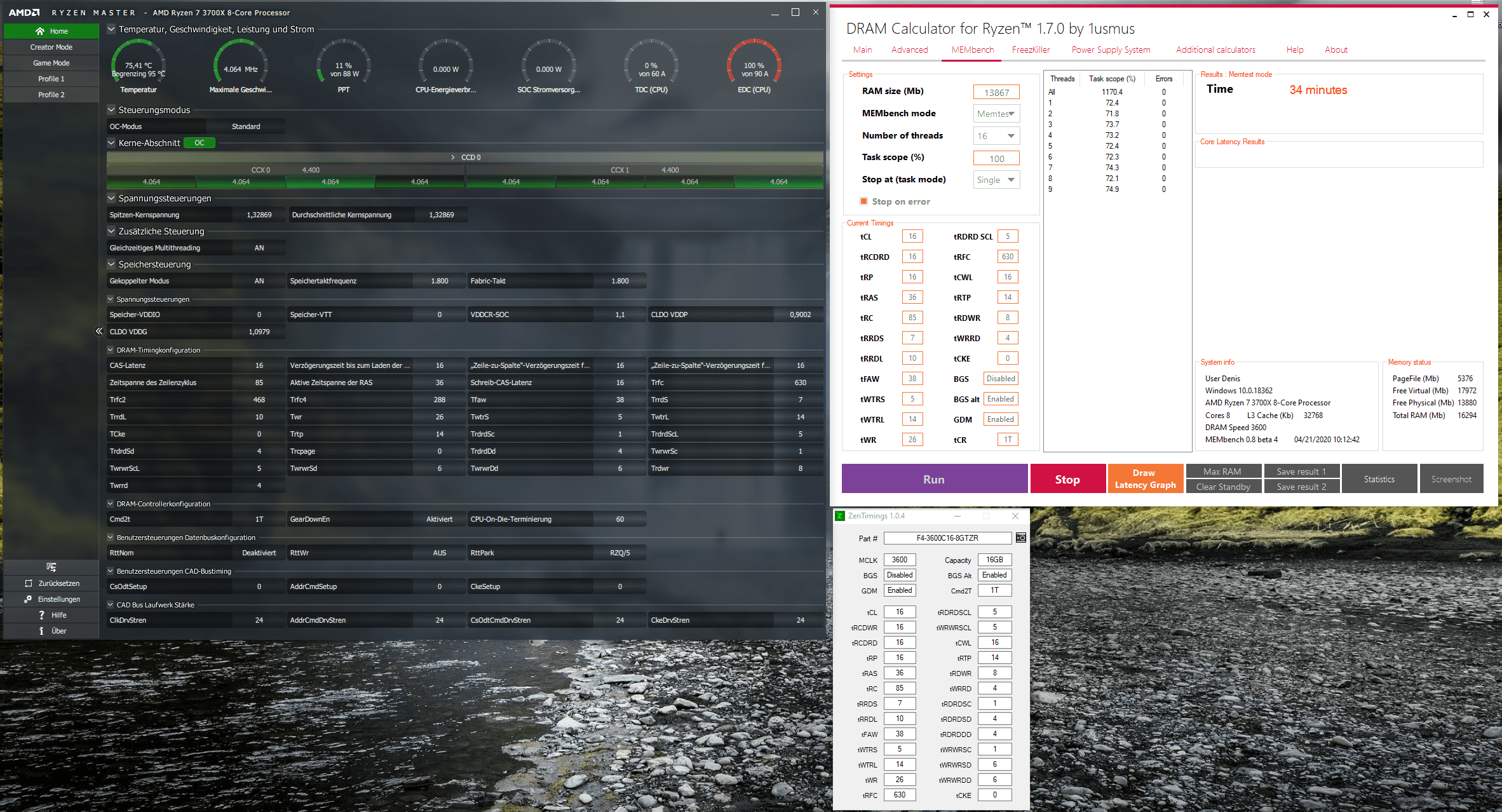The height and width of the screenshot is (812, 1502).
Task: Switch to the FreezKiller tab
Action: 1031,50
